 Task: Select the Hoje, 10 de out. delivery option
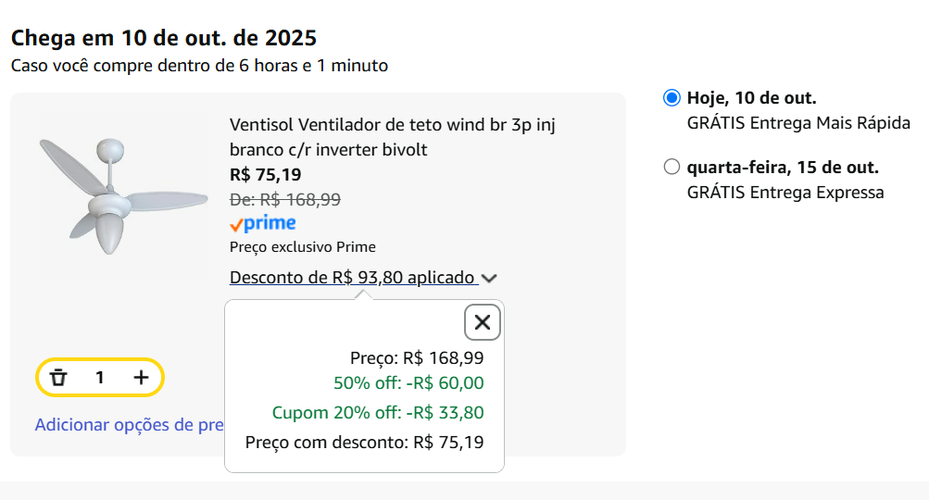click(x=672, y=98)
